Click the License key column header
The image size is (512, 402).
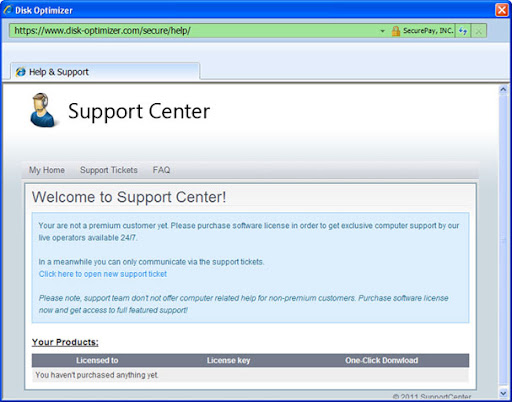click(228, 360)
